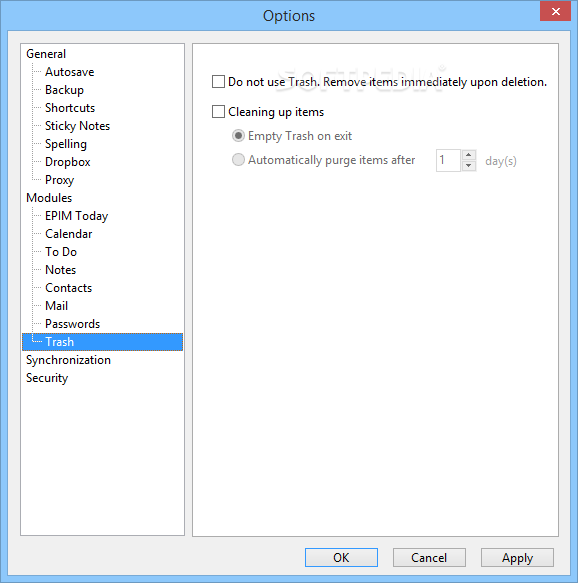Screen dimensions: 578x583
Task: Open Spelling options
Action: (66, 144)
